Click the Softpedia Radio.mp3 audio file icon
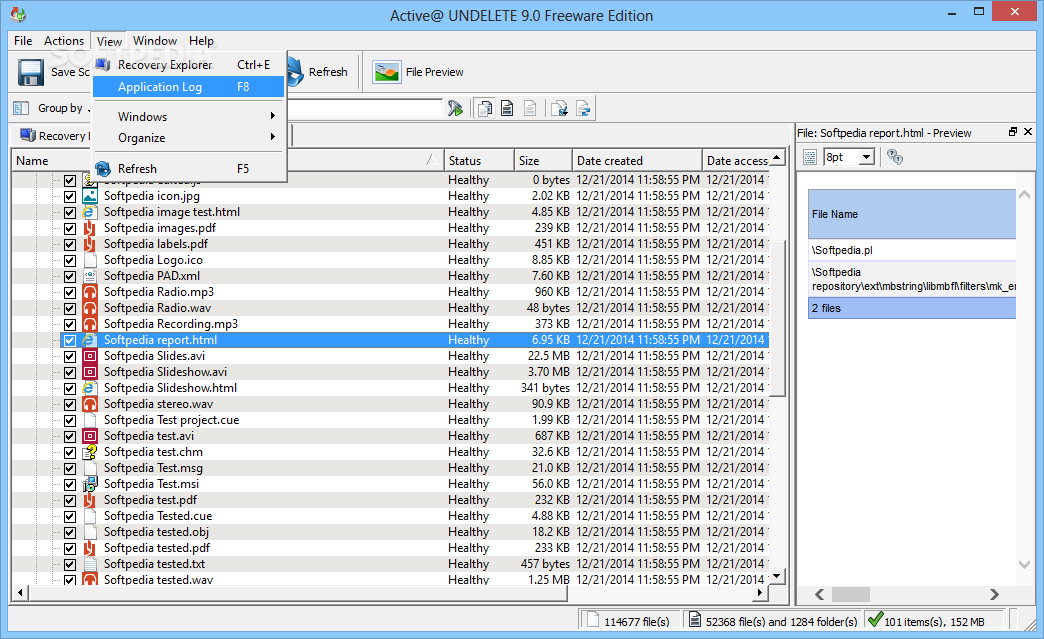The image size is (1044, 639). [x=90, y=292]
